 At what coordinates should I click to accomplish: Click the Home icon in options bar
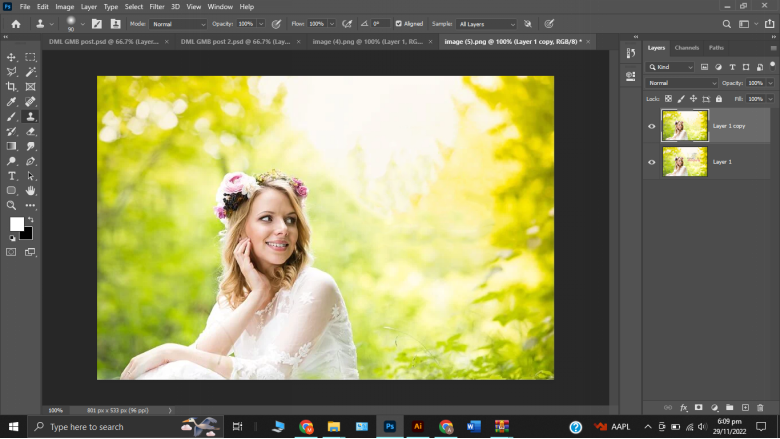click(16, 24)
